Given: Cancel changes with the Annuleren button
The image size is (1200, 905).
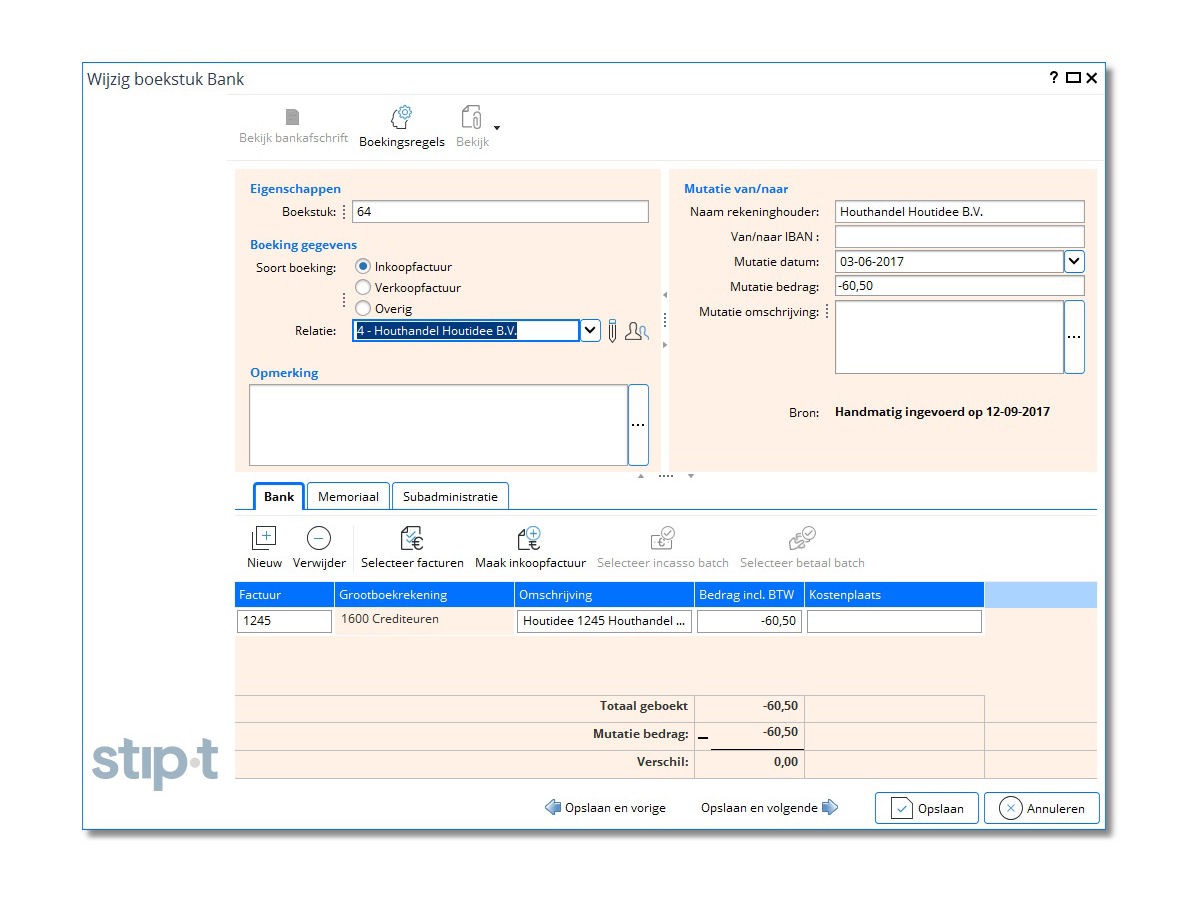Looking at the screenshot, I should tap(1041, 808).
